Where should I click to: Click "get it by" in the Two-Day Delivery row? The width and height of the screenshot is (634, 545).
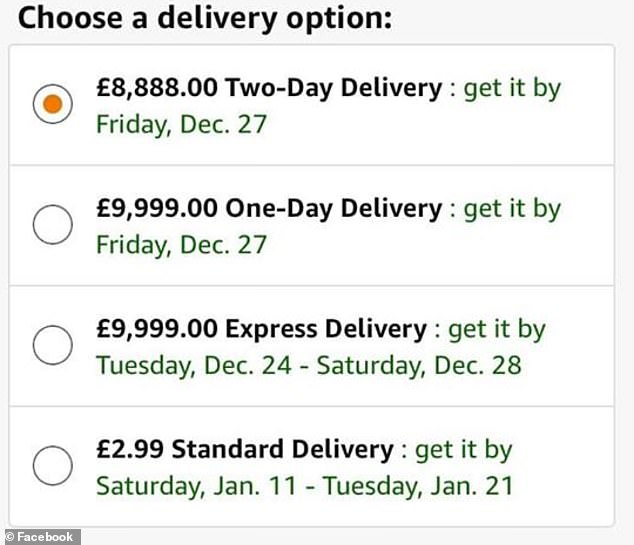click(x=511, y=88)
